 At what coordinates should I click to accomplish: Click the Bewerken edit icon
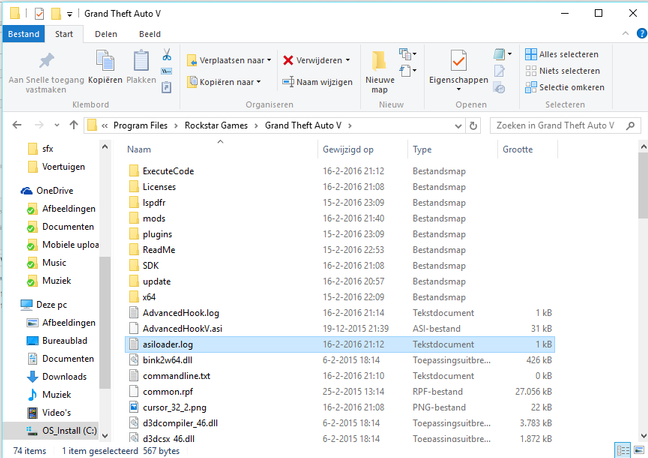point(499,71)
